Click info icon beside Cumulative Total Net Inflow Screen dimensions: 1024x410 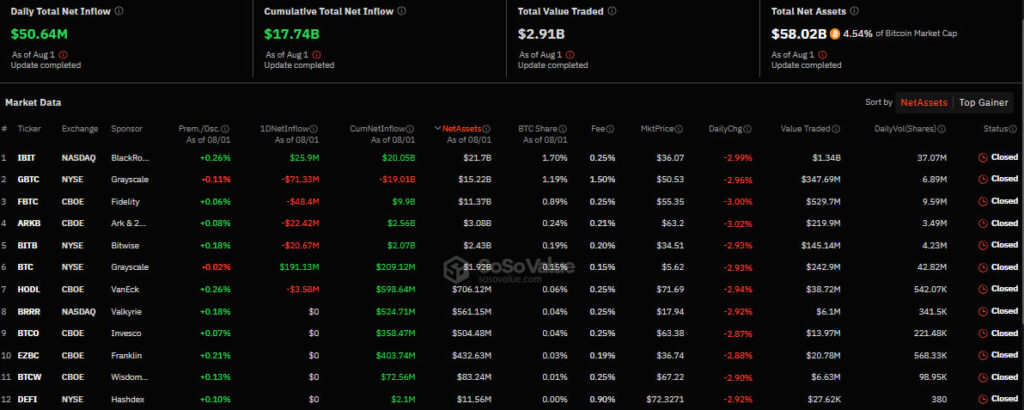click(402, 11)
